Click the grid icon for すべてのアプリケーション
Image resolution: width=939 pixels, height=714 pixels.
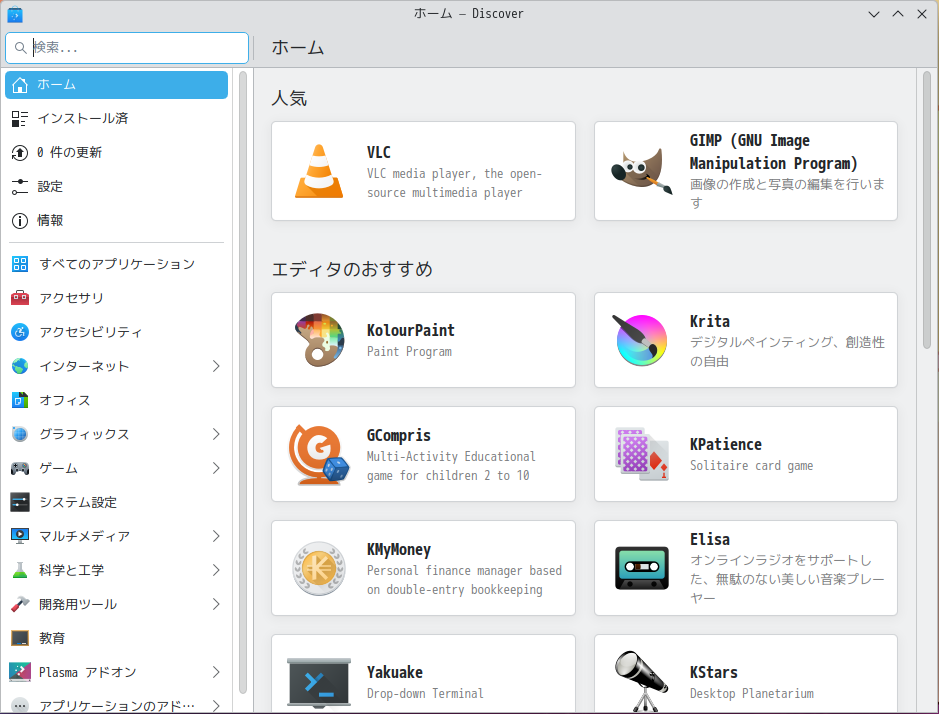click(x=20, y=264)
